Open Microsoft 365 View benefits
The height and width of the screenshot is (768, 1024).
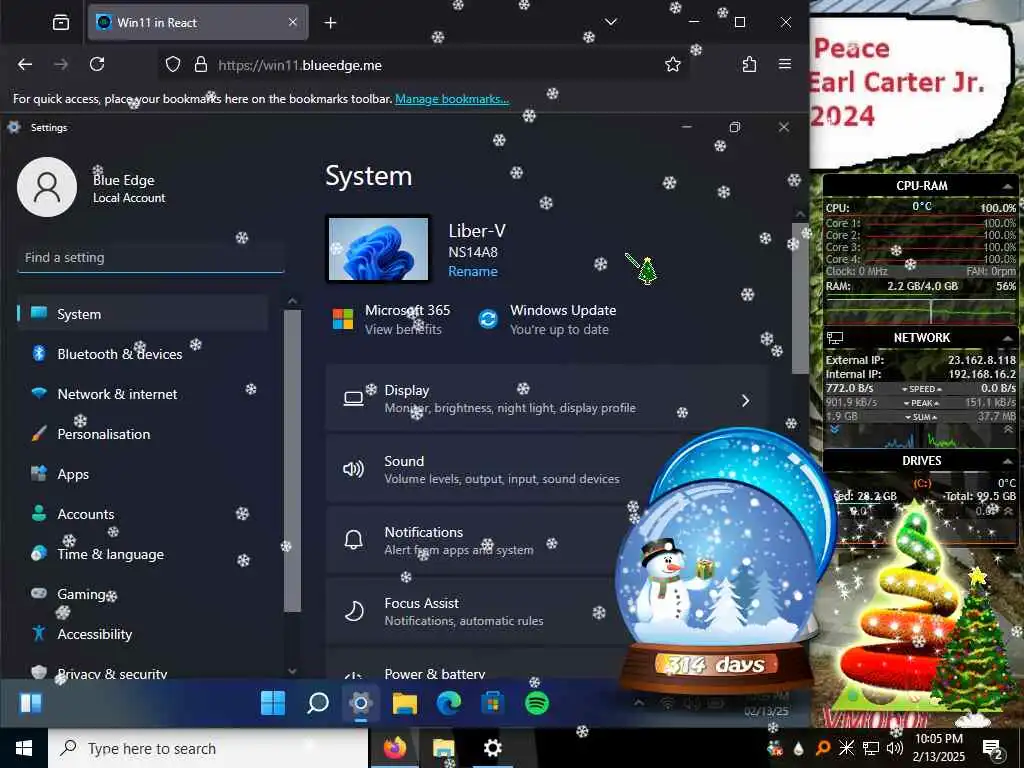click(x=392, y=319)
